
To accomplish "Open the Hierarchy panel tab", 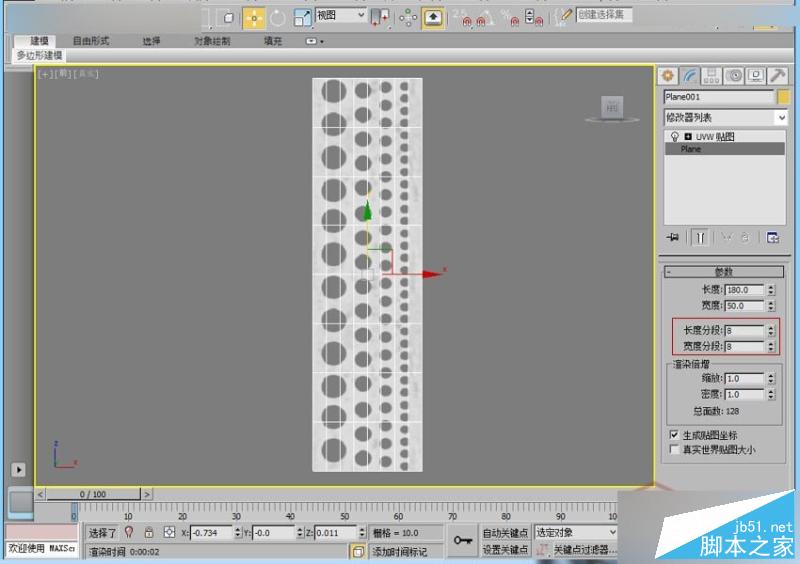I will pyautogui.click(x=711, y=77).
